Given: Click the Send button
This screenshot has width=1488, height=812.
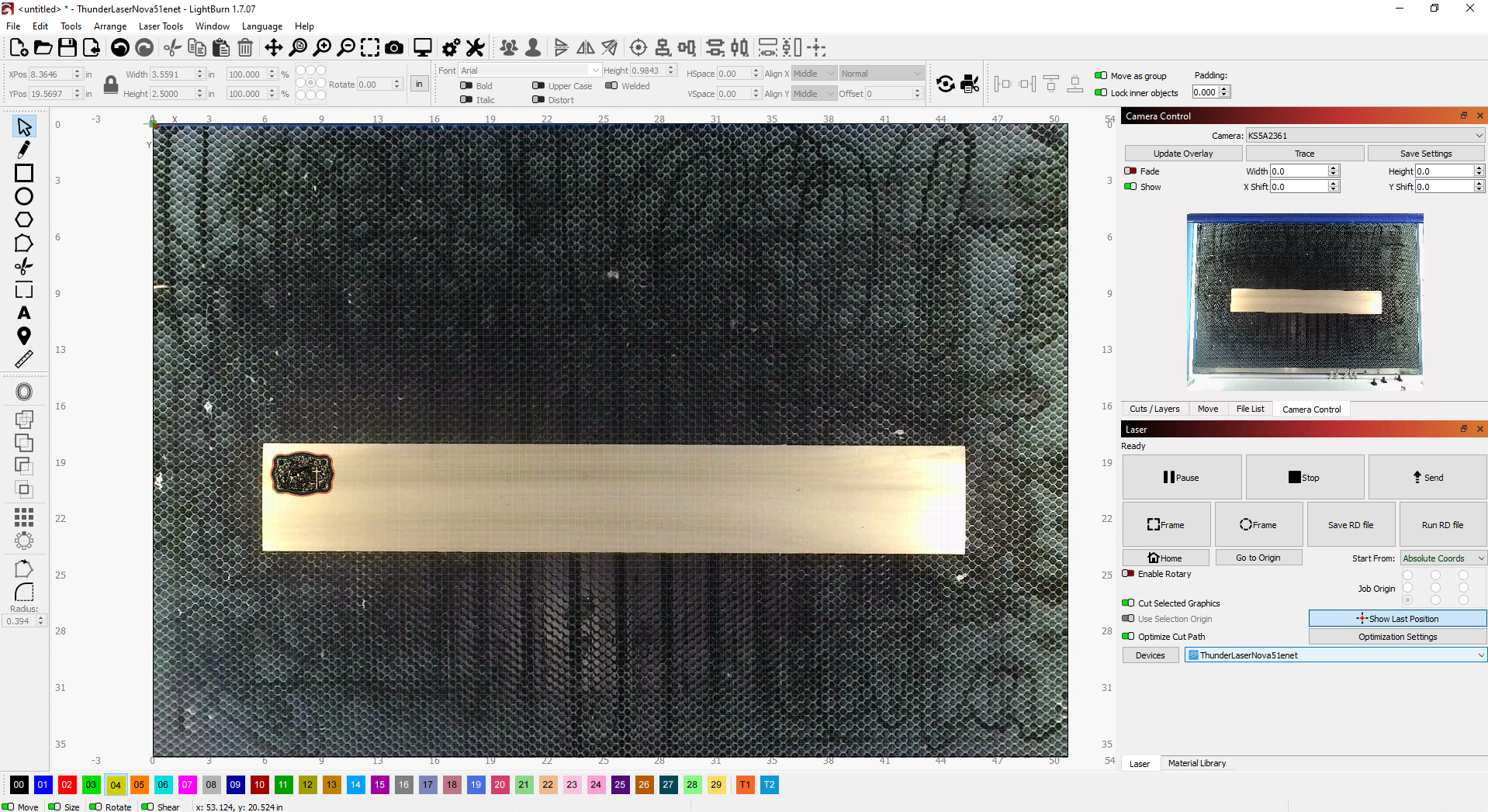Looking at the screenshot, I should tap(1427, 478).
